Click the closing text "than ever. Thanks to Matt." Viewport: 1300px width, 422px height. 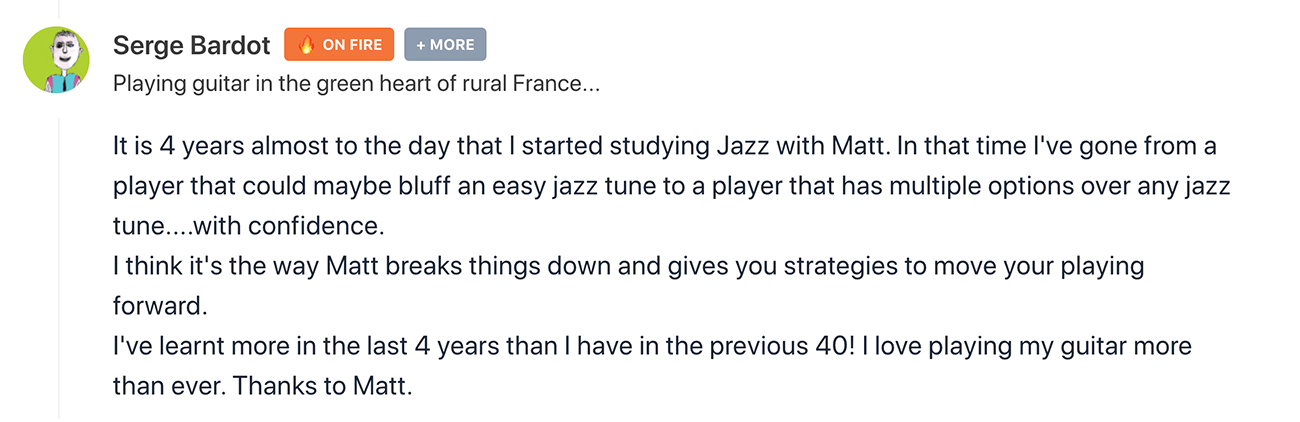coord(262,387)
